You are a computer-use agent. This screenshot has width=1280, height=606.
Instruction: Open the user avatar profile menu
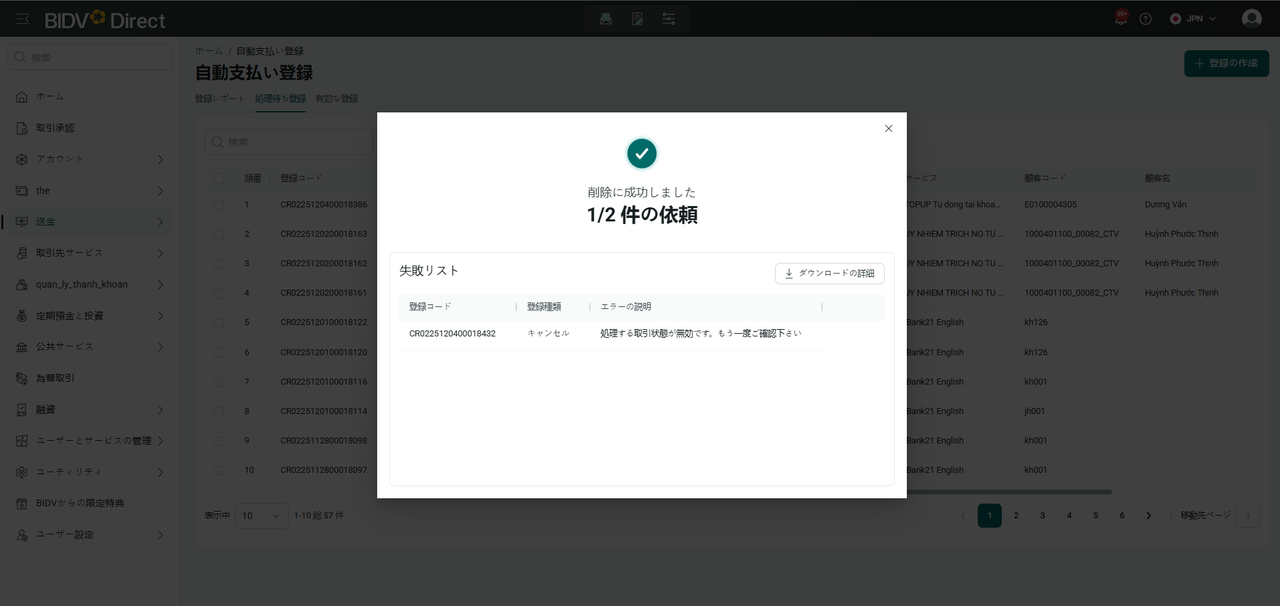[1251, 19]
